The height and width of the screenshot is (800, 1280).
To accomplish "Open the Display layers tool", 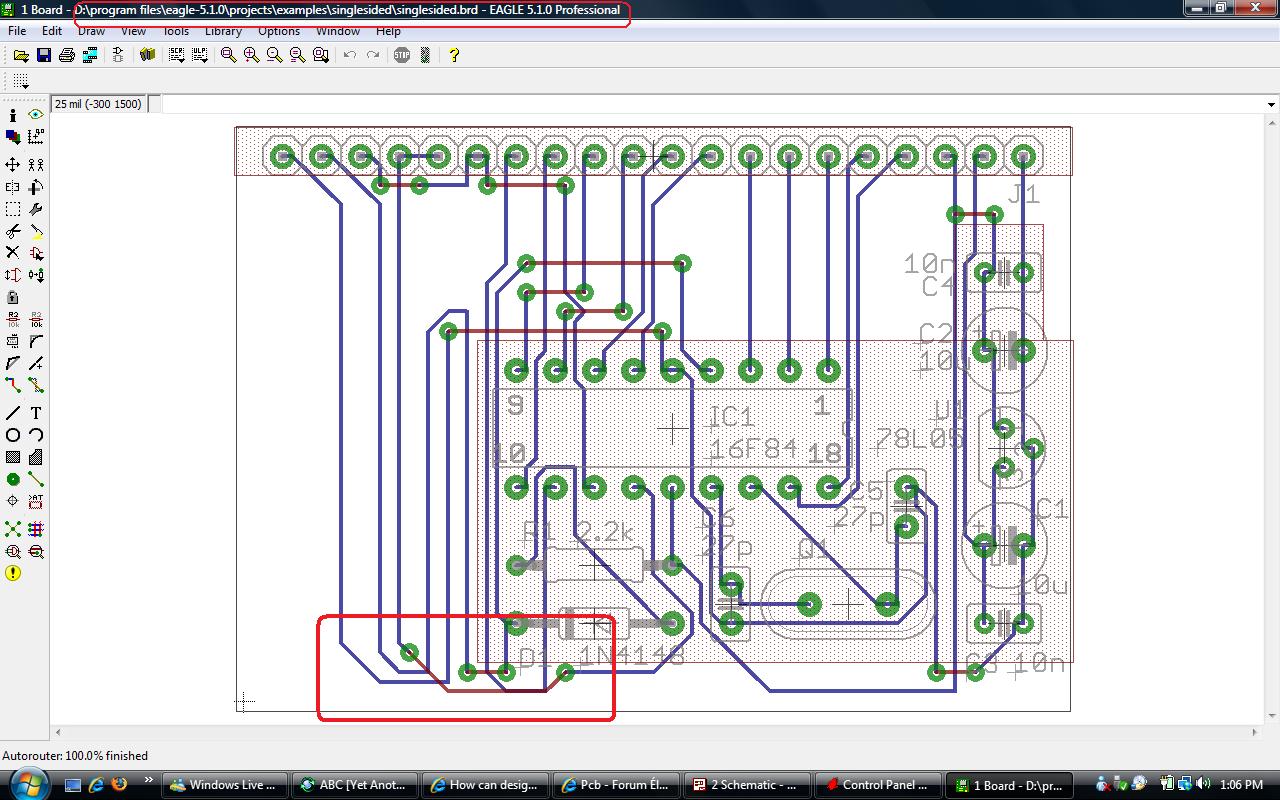I will 13,137.
